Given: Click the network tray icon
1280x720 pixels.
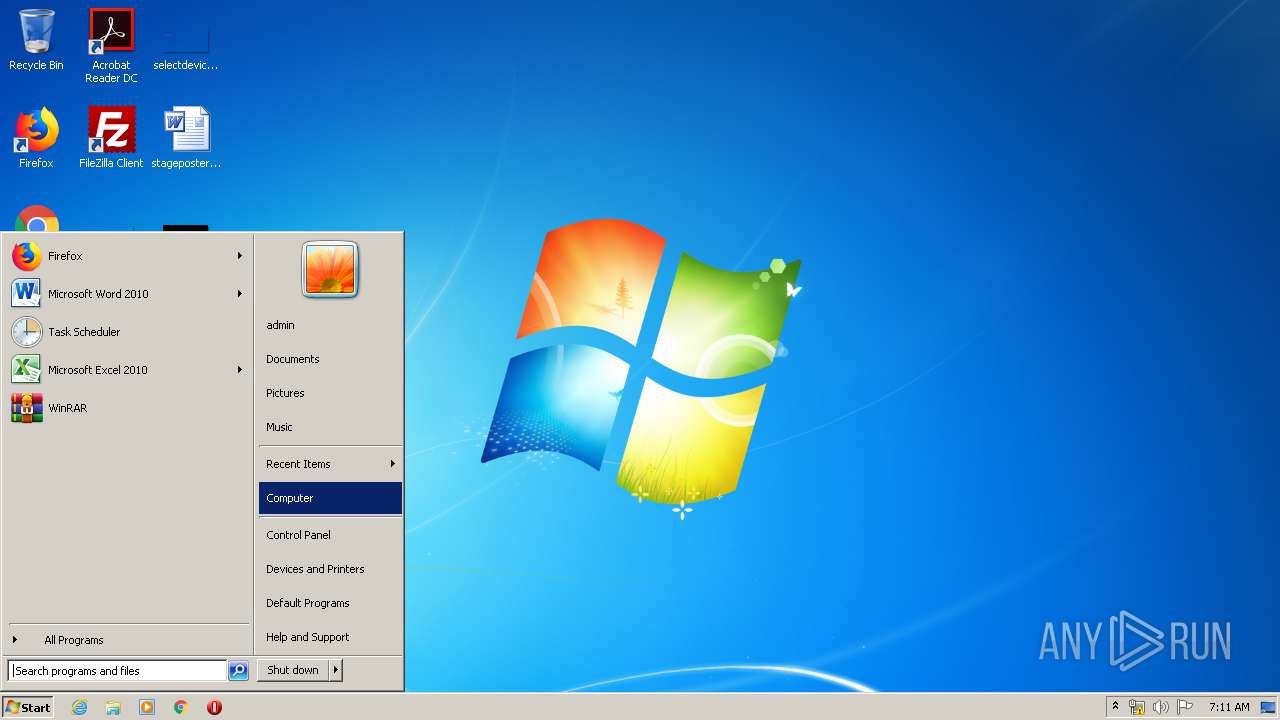Looking at the screenshot, I should 1137,707.
